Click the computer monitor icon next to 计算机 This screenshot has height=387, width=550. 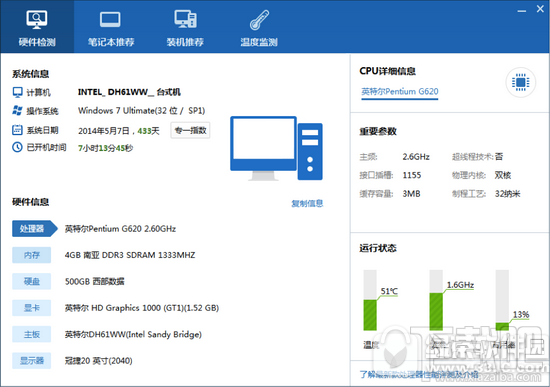tap(18, 92)
